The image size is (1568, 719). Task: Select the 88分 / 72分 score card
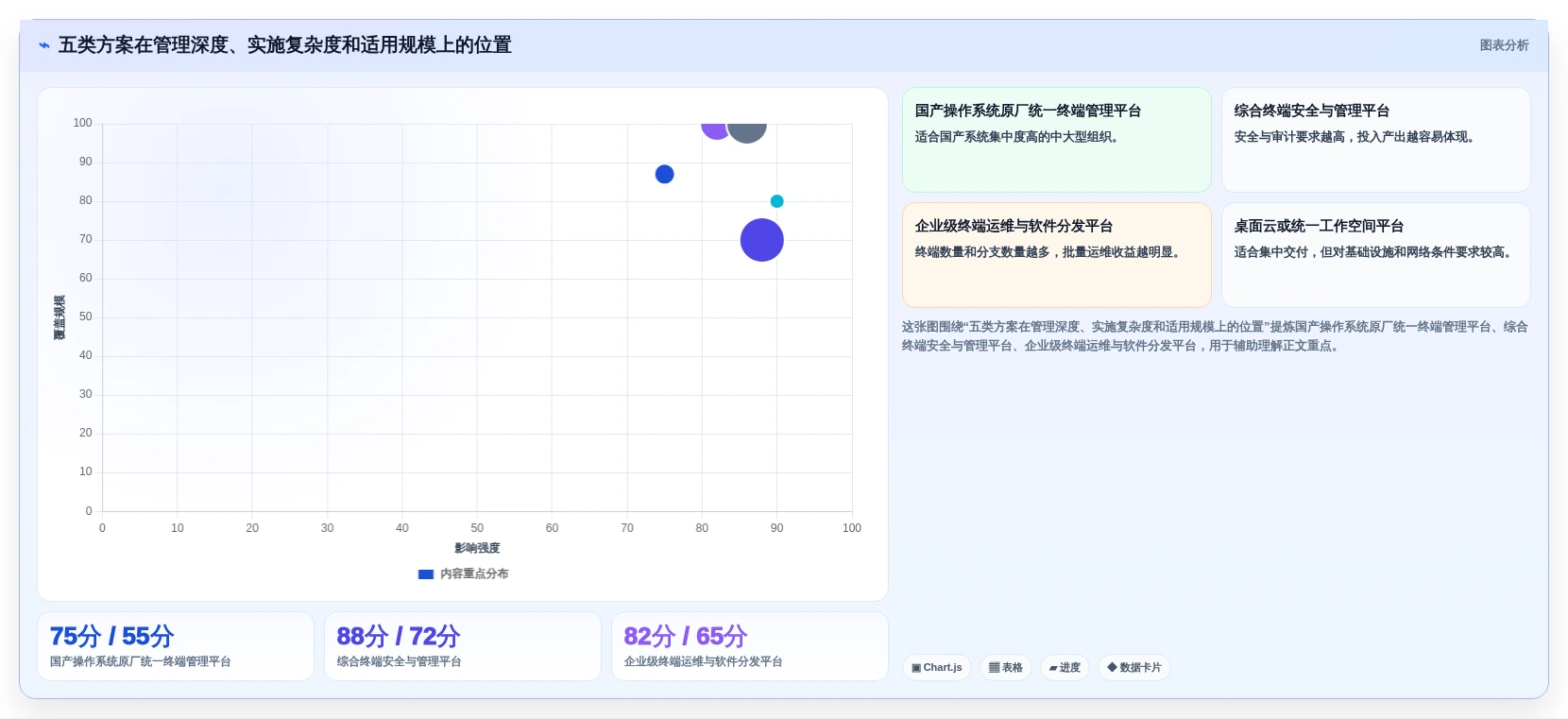pyautogui.click(x=463, y=646)
